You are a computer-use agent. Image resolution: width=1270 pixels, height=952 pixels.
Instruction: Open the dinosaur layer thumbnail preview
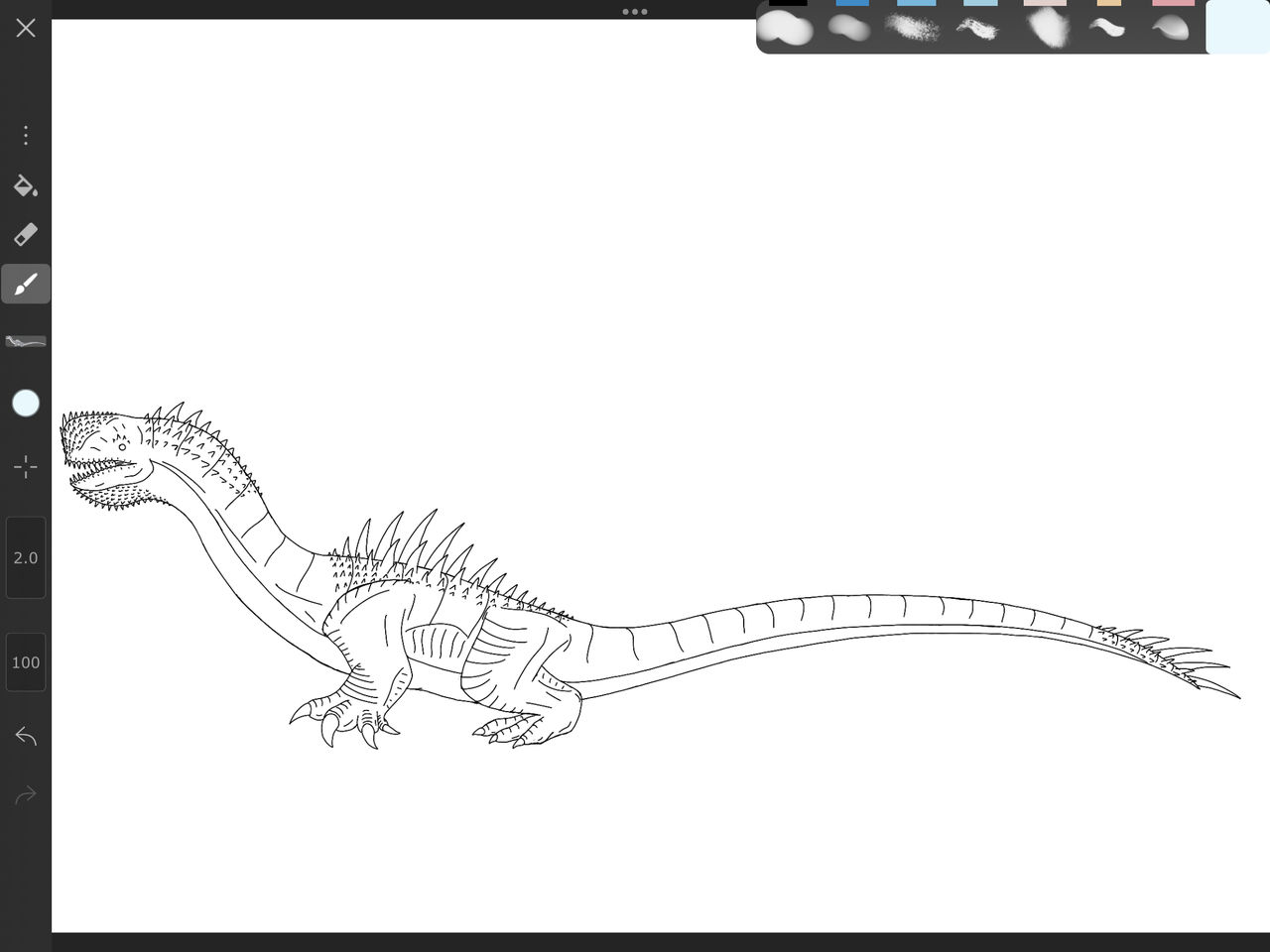pyautogui.click(x=26, y=342)
